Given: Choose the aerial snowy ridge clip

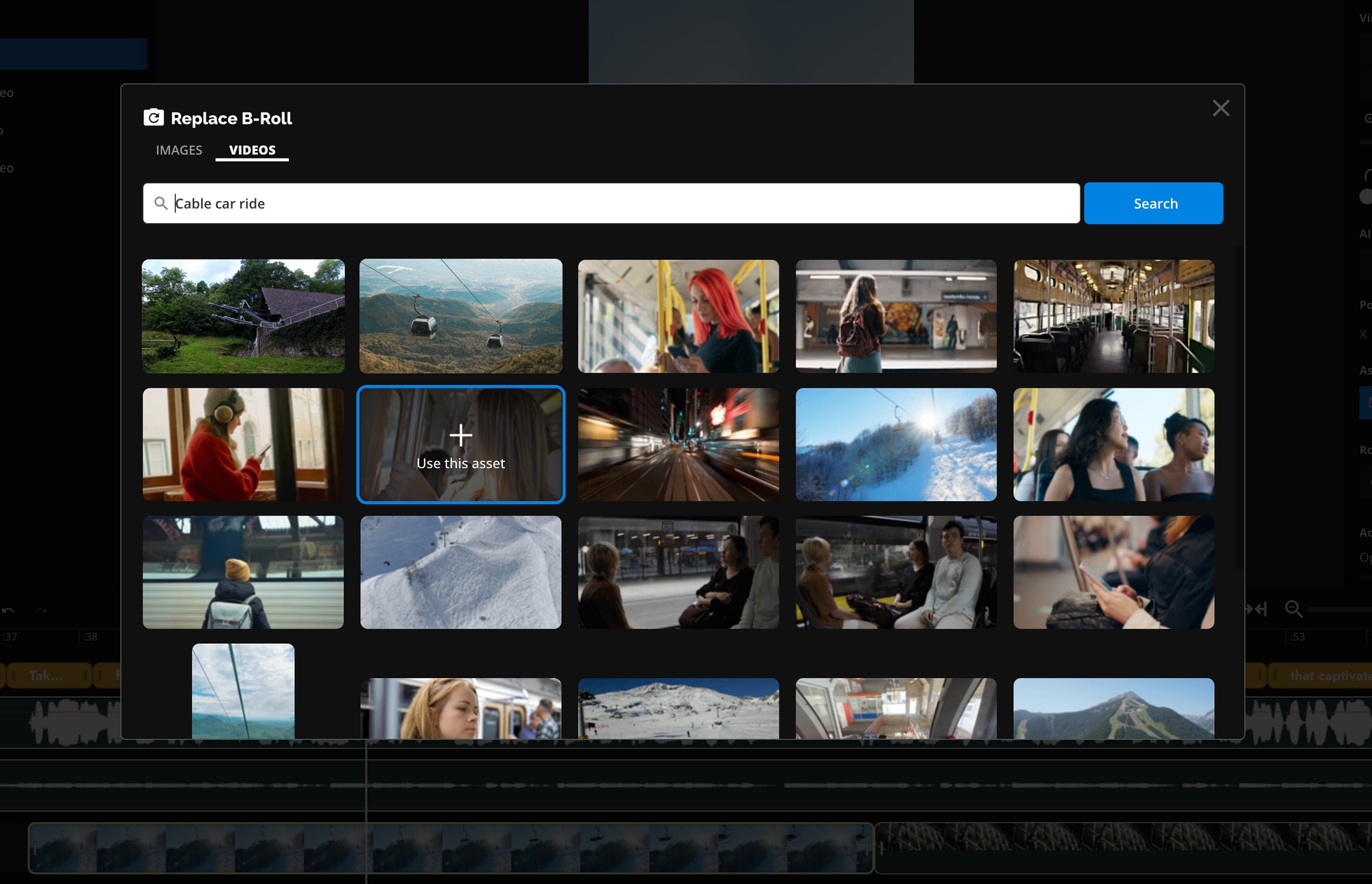Looking at the screenshot, I should click(x=460, y=572).
